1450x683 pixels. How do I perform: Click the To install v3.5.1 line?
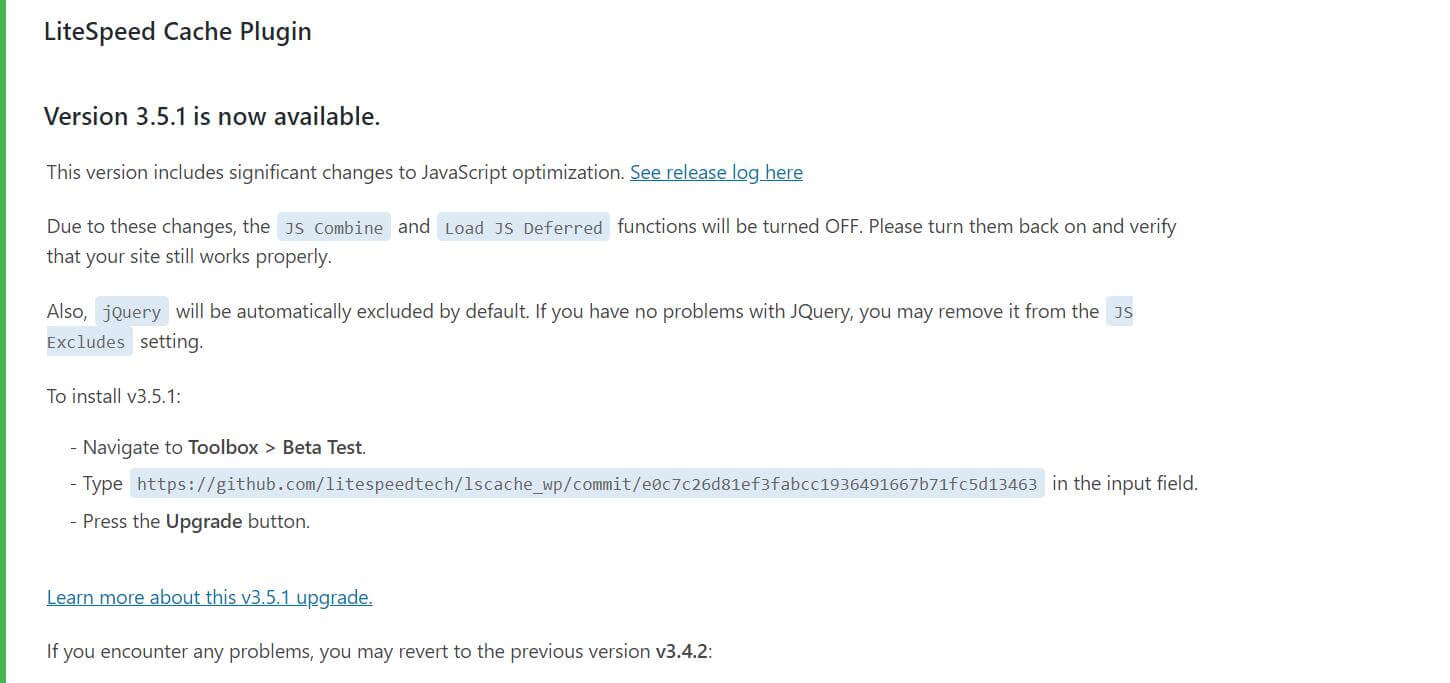113,396
